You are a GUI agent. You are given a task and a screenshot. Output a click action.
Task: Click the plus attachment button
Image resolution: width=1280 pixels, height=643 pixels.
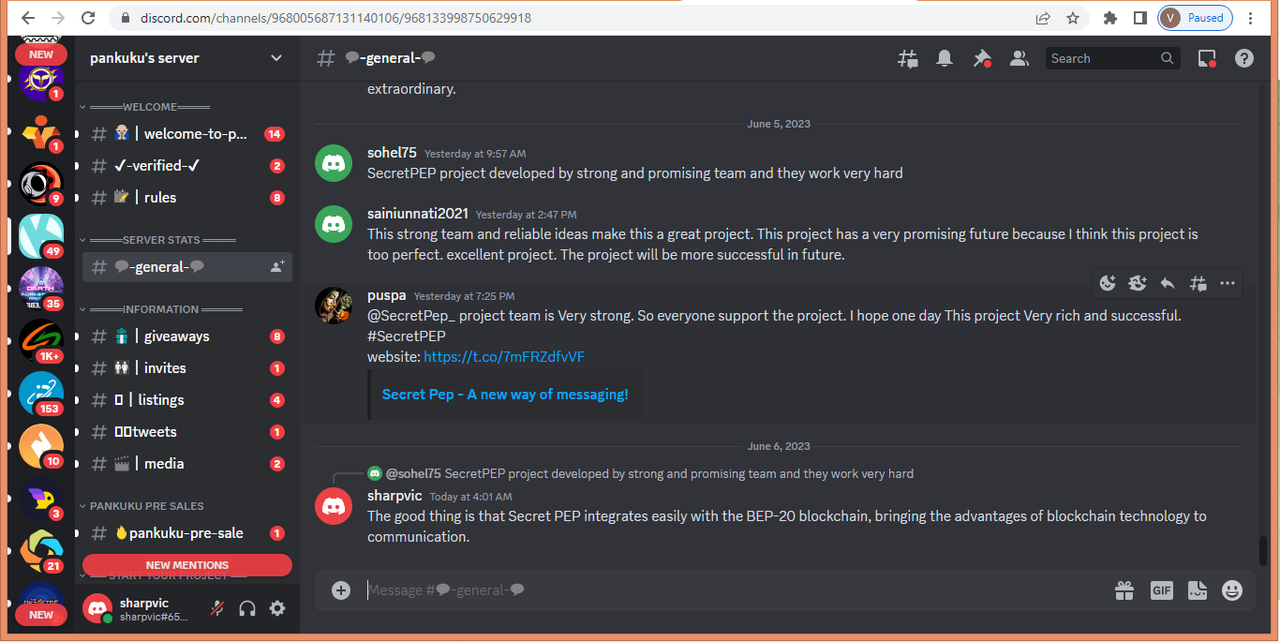click(x=341, y=590)
